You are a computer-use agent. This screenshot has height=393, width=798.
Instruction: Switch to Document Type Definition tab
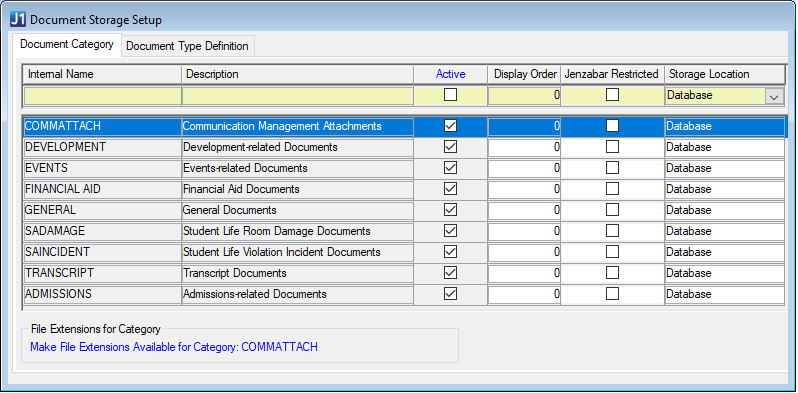pos(187,46)
